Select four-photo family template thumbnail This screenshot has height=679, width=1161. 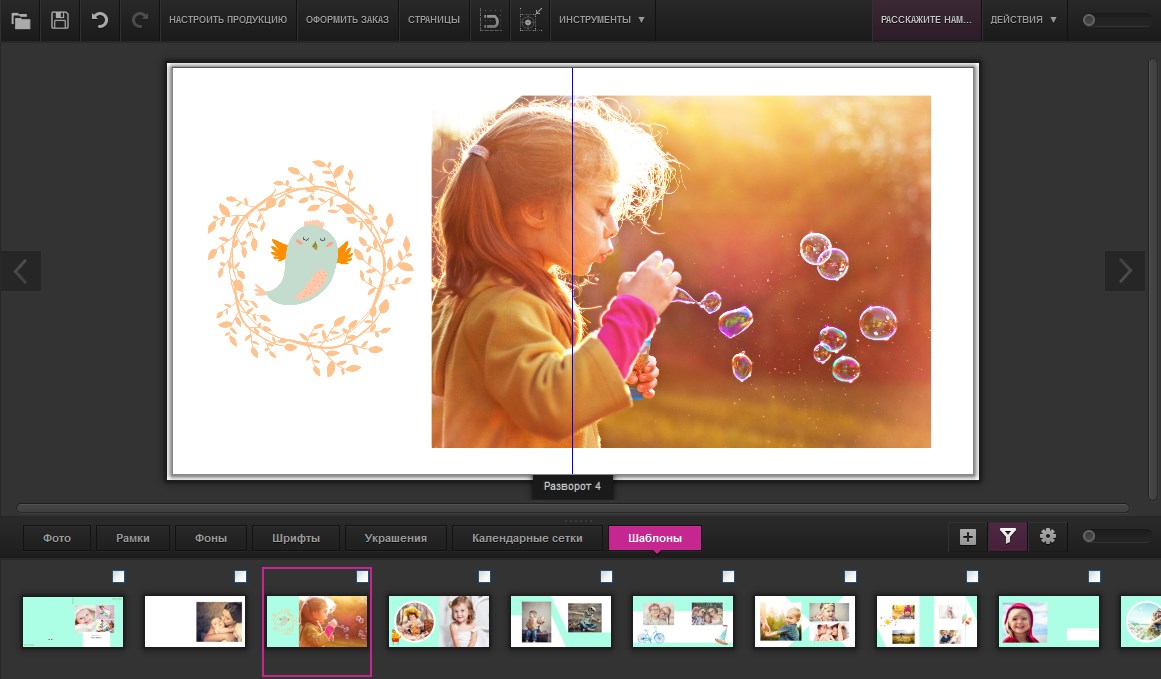805,621
